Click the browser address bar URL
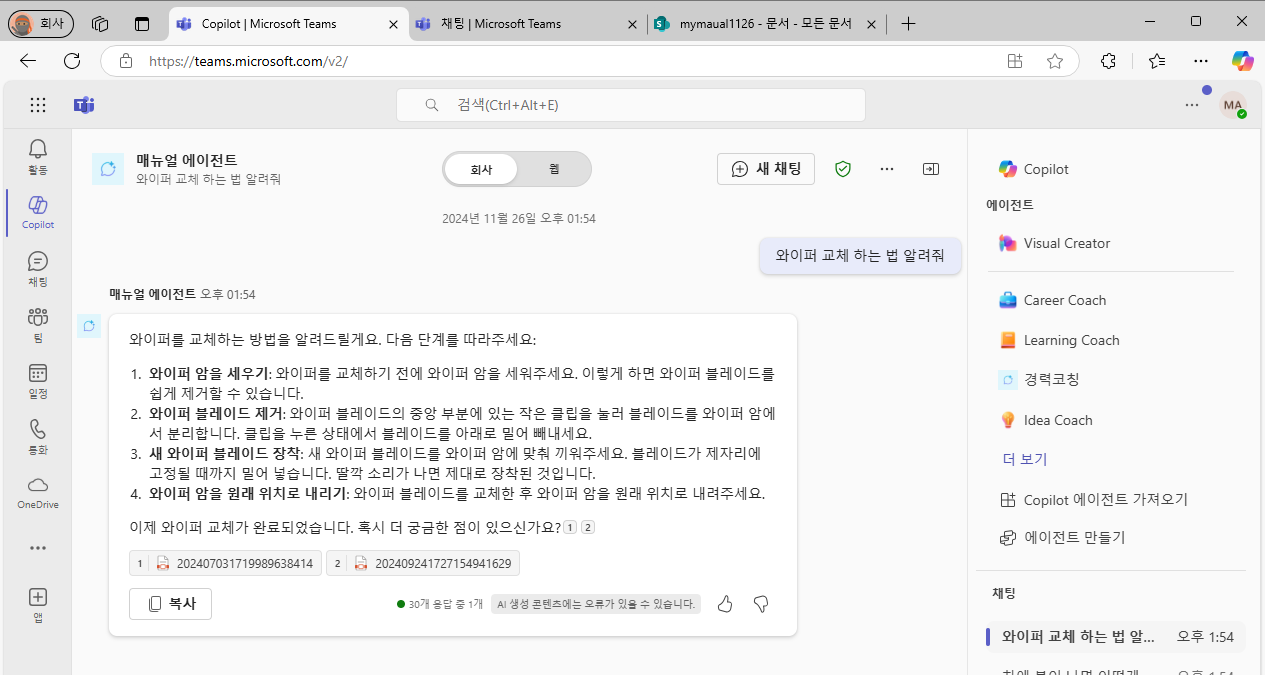The image size is (1265, 675). [248, 61]
